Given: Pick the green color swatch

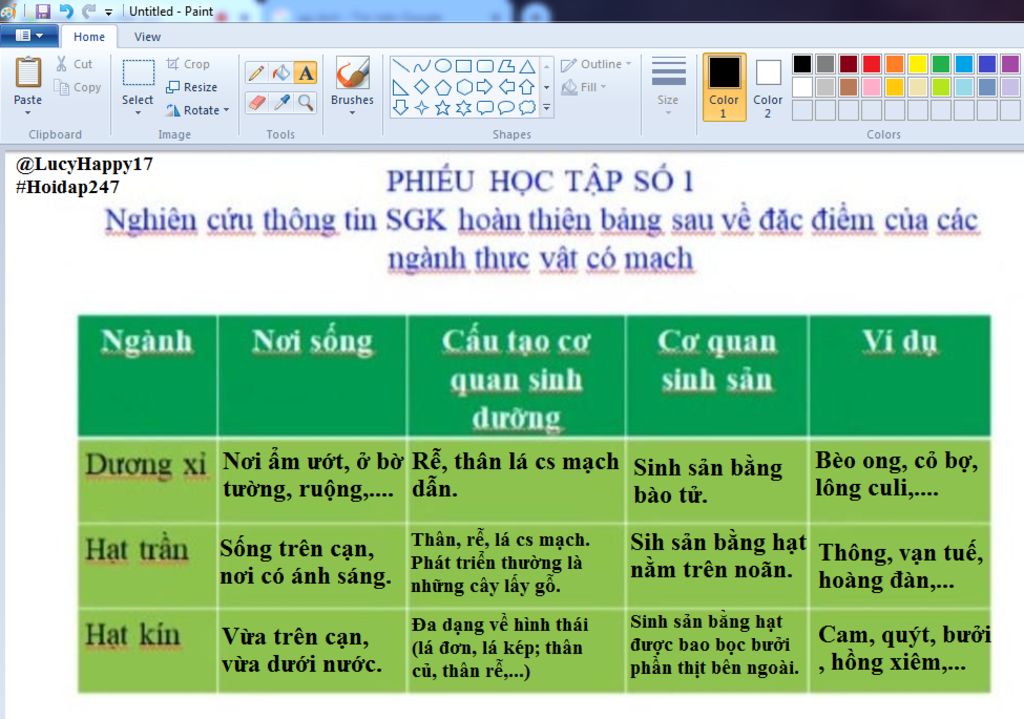Looking at the screenshot, I should click(x=941, y=64).
